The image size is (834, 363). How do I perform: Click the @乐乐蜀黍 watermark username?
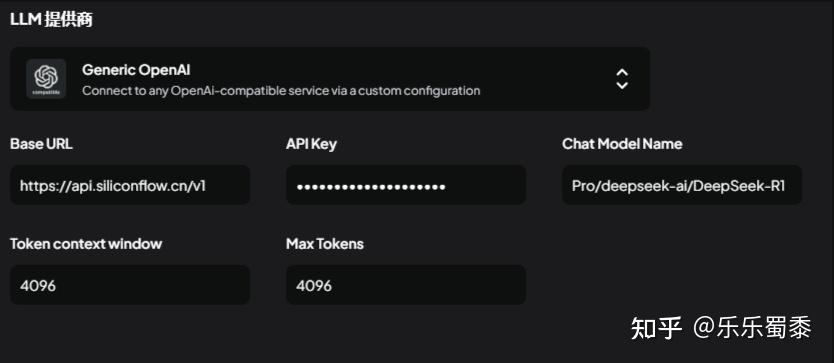click(752, 328)
